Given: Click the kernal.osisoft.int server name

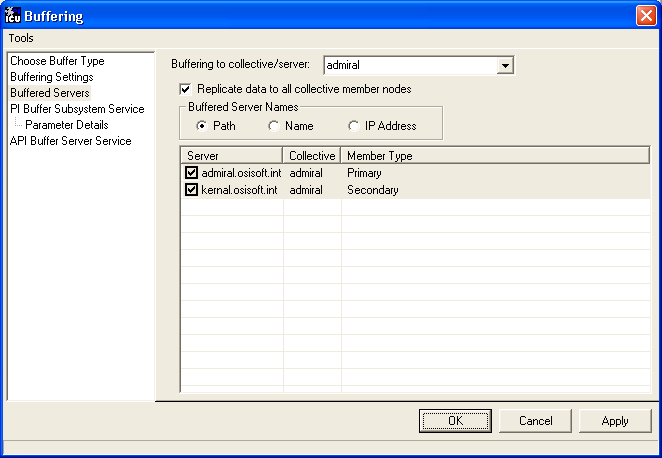Looking at the screenshot, I should tap(239, 190).
